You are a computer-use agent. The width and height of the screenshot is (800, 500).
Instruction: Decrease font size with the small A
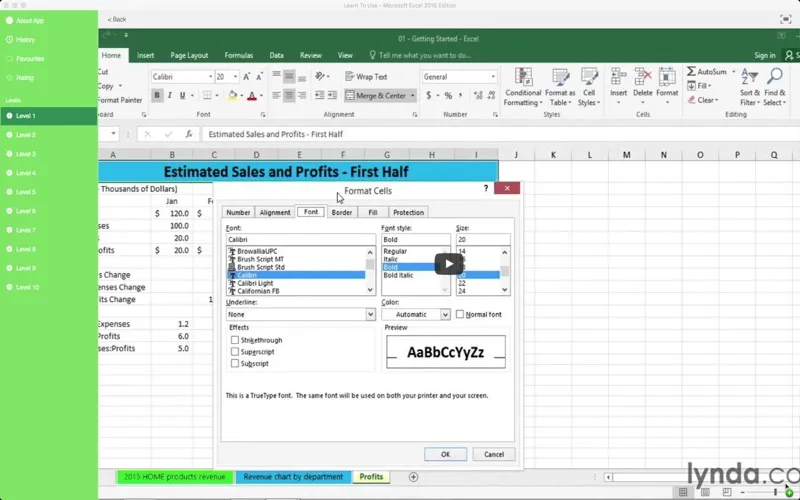coord(259,77)
